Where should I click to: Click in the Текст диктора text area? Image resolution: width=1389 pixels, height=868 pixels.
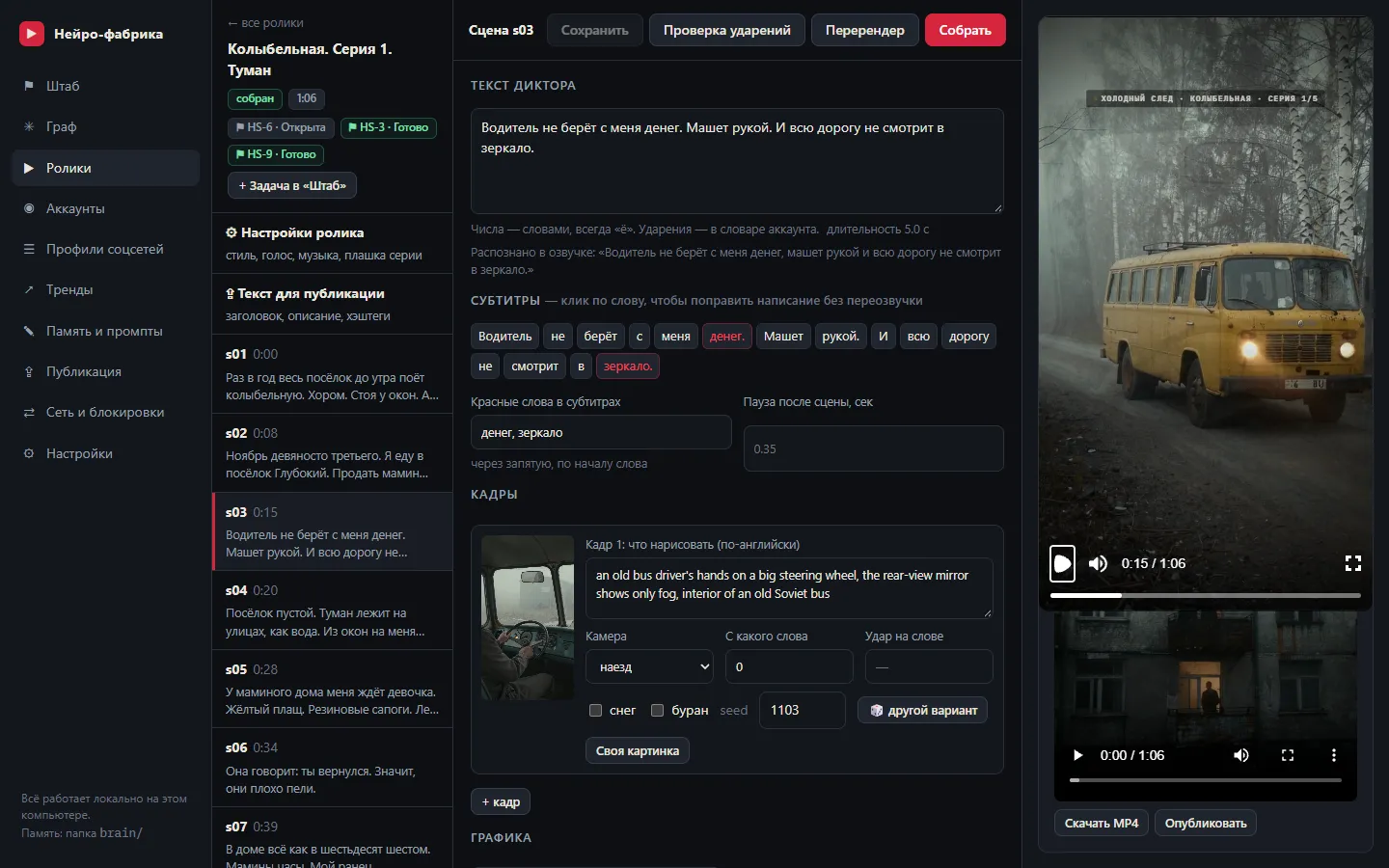click(737, 161)
